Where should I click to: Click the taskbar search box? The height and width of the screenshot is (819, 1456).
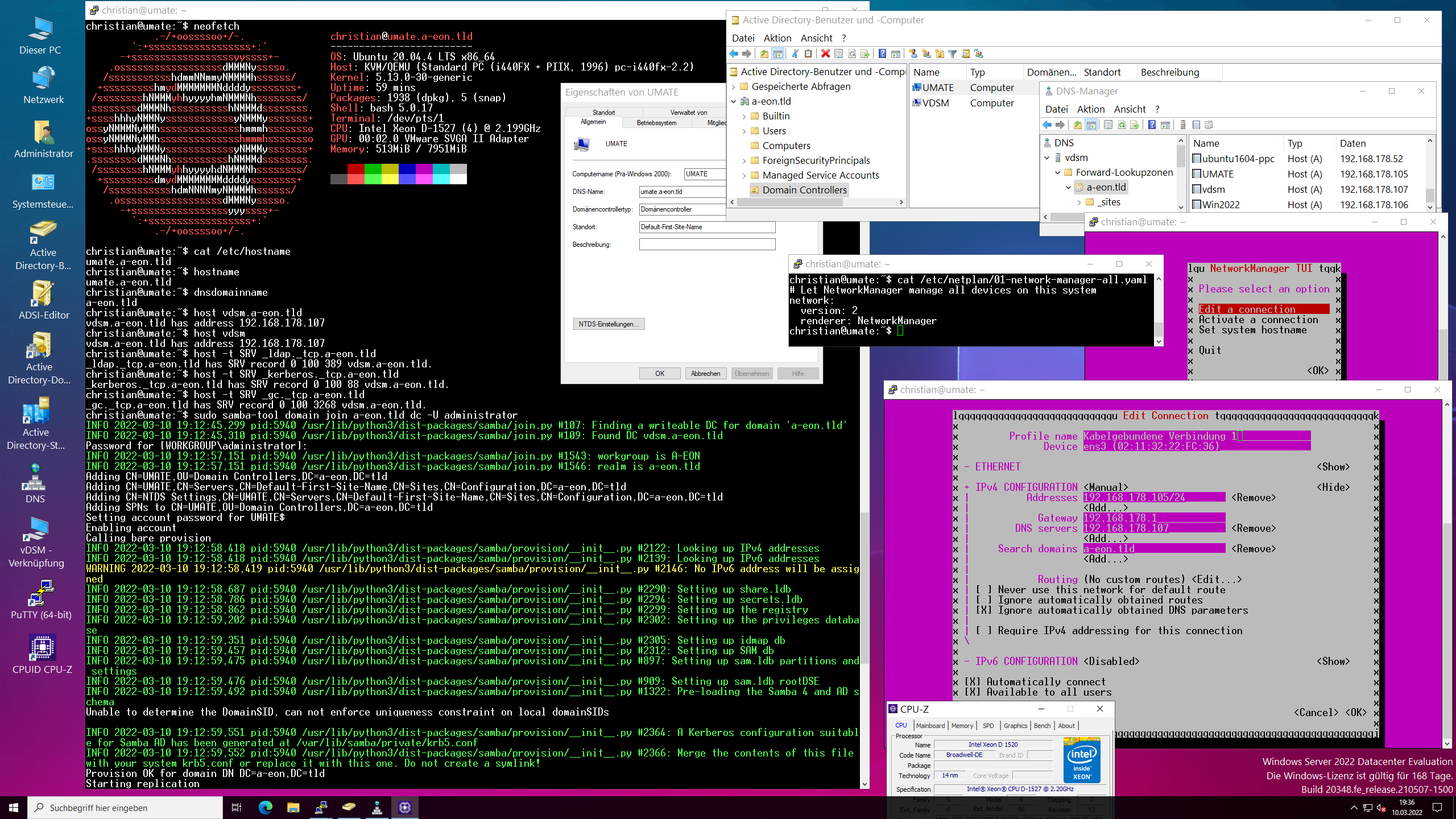pyautogui.click(x=125, y=807)
